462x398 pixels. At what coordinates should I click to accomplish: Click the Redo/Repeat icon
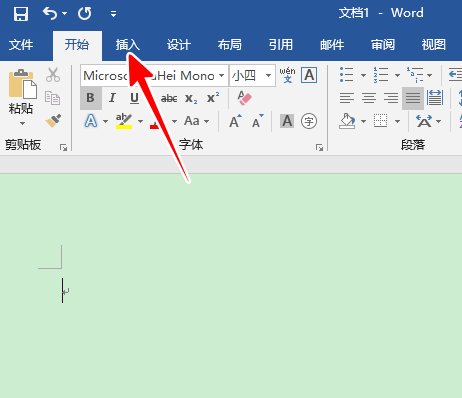coord(84,14)
